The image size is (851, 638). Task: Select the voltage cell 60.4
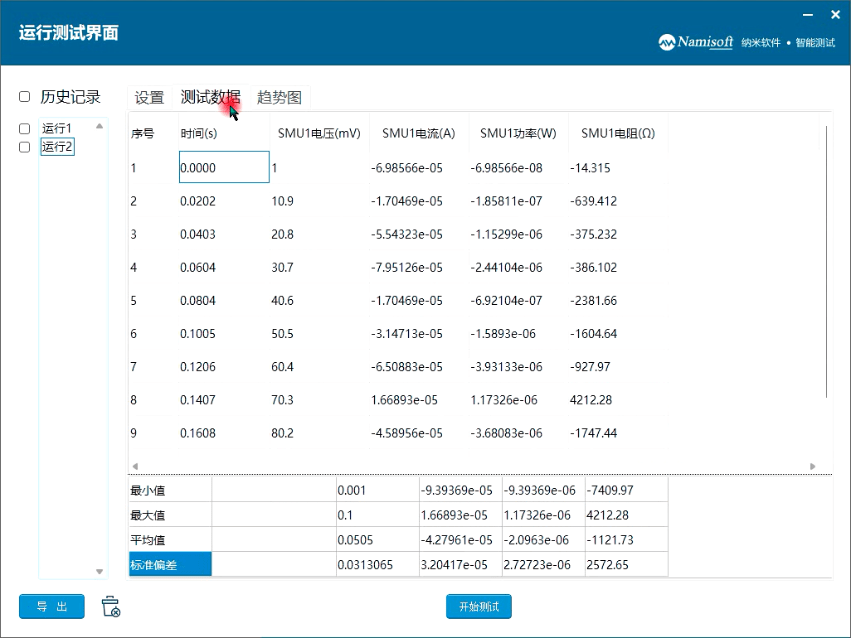pyautogui.click(x=319, y=367)
